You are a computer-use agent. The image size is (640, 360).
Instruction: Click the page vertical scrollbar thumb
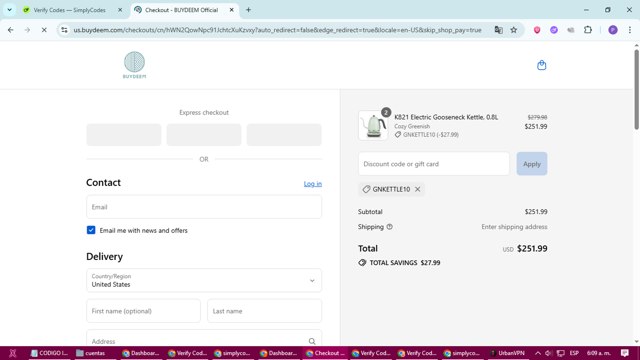[636, 90]
